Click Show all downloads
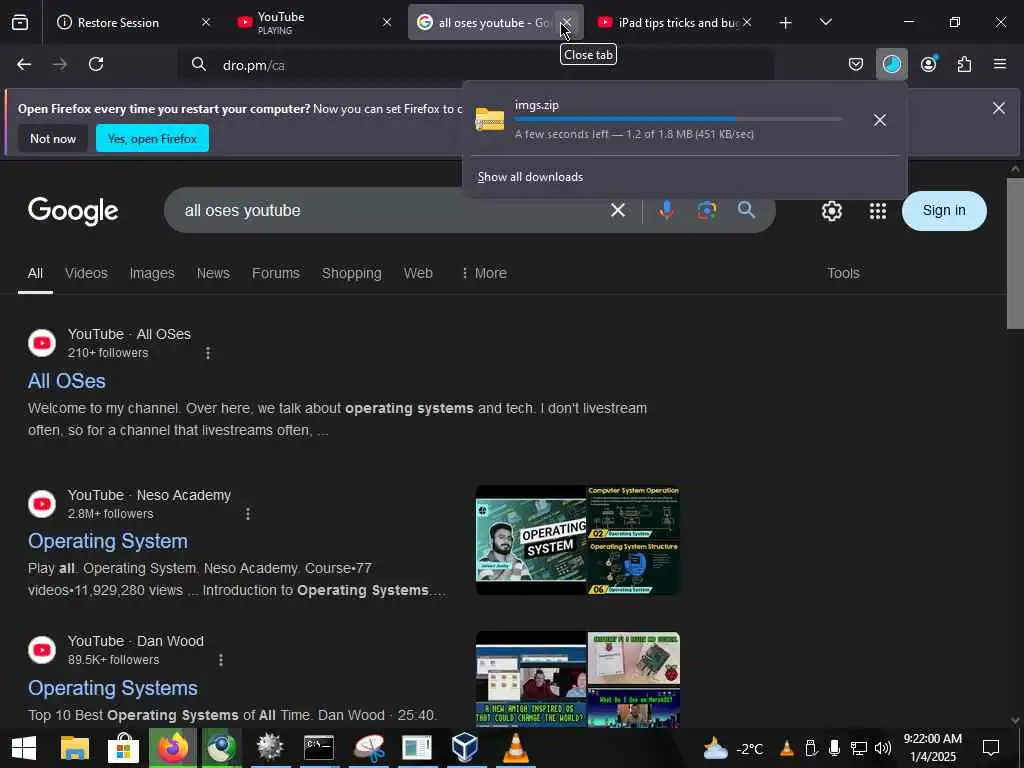 [530, 177]
